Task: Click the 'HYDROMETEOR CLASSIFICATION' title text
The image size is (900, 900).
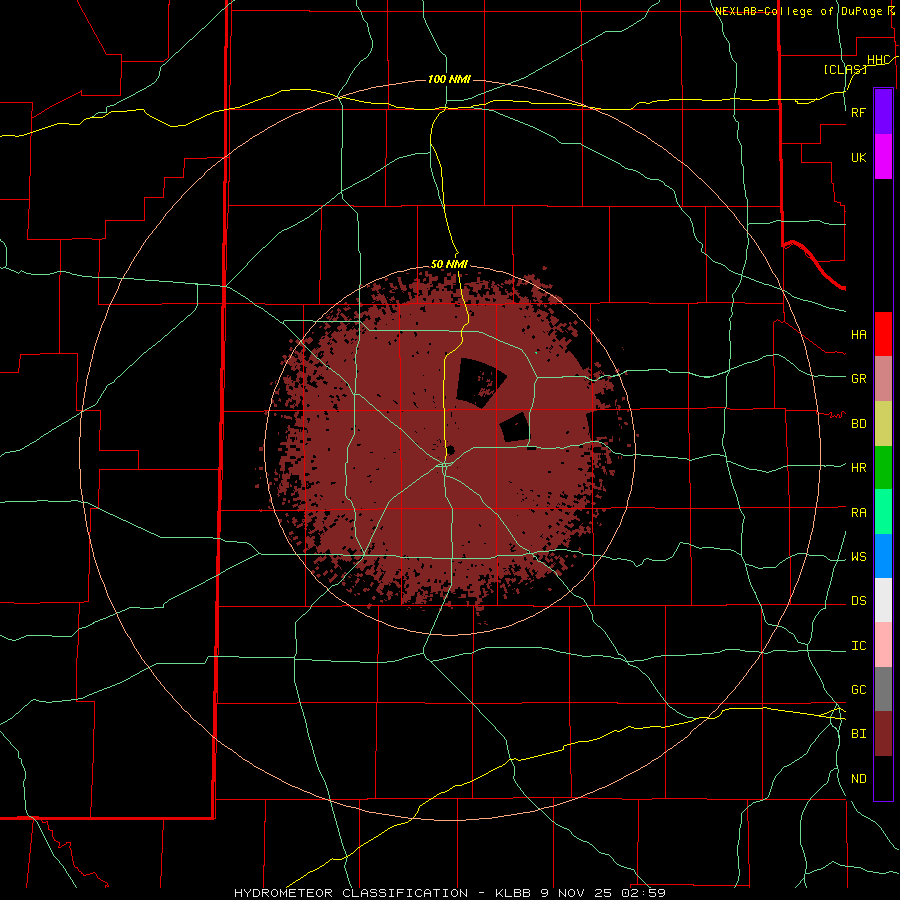Action: 351,893
